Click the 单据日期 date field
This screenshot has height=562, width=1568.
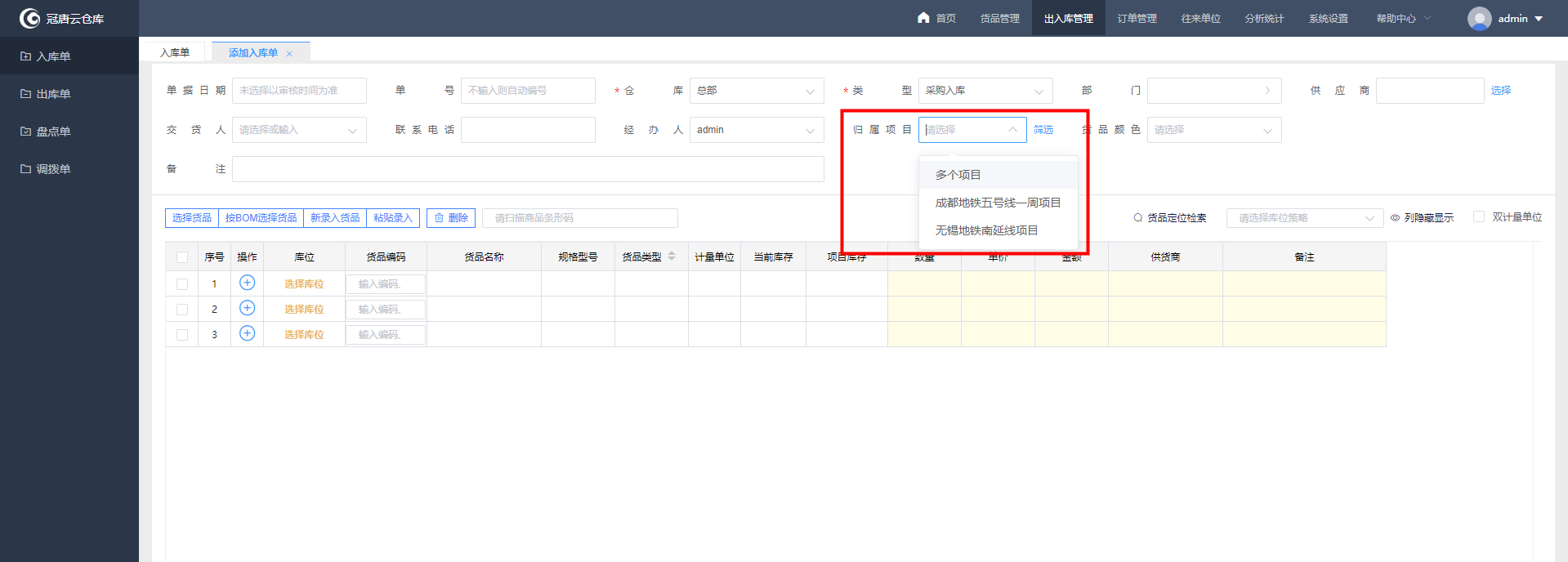(299, 91)
